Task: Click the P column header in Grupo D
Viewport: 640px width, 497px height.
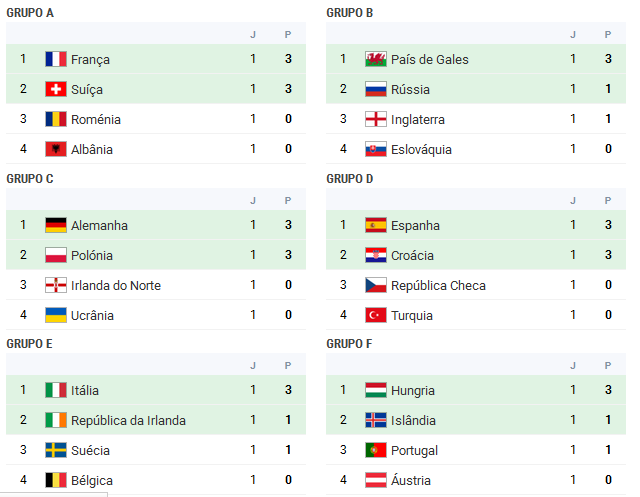Action: [608, 201]
